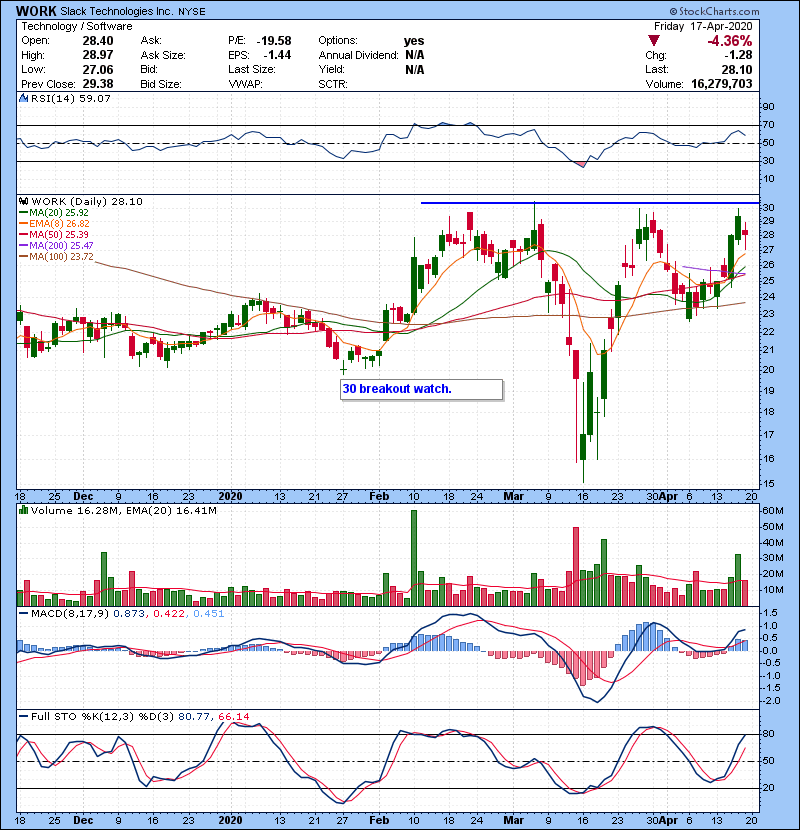This screenshot has width=800, height=830.
Task: Click the Prev Close value 29.38
Action: pos(98,84)
